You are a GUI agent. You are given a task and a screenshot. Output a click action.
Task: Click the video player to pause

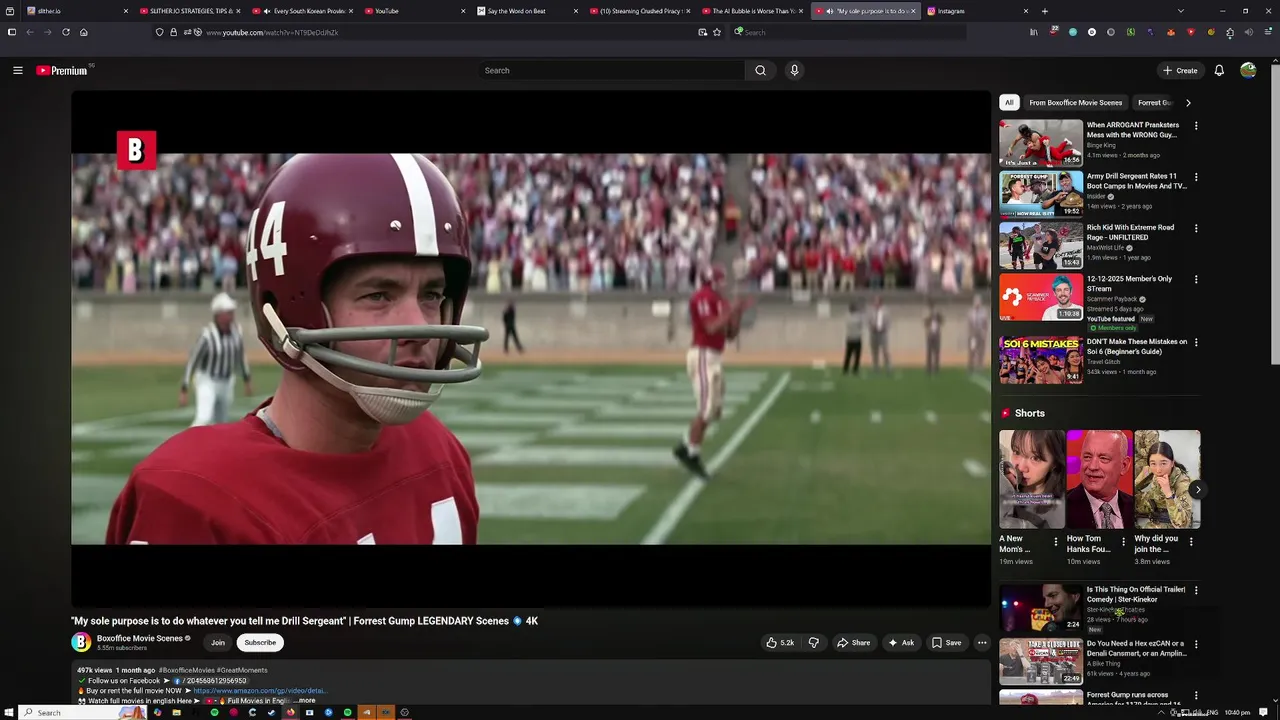[x=531, y=348]
